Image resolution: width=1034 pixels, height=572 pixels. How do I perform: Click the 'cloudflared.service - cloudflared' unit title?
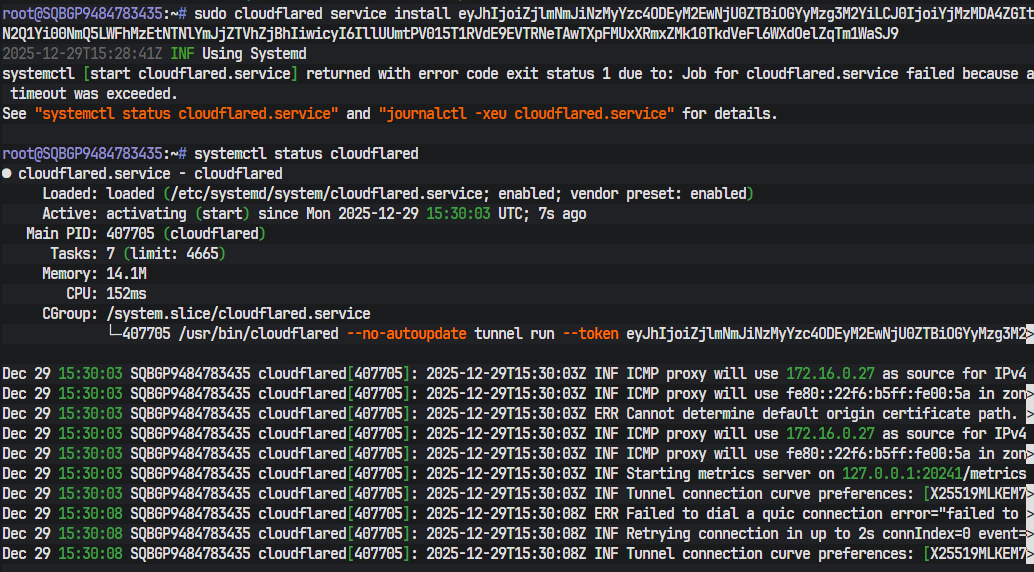tap(150, 174)
